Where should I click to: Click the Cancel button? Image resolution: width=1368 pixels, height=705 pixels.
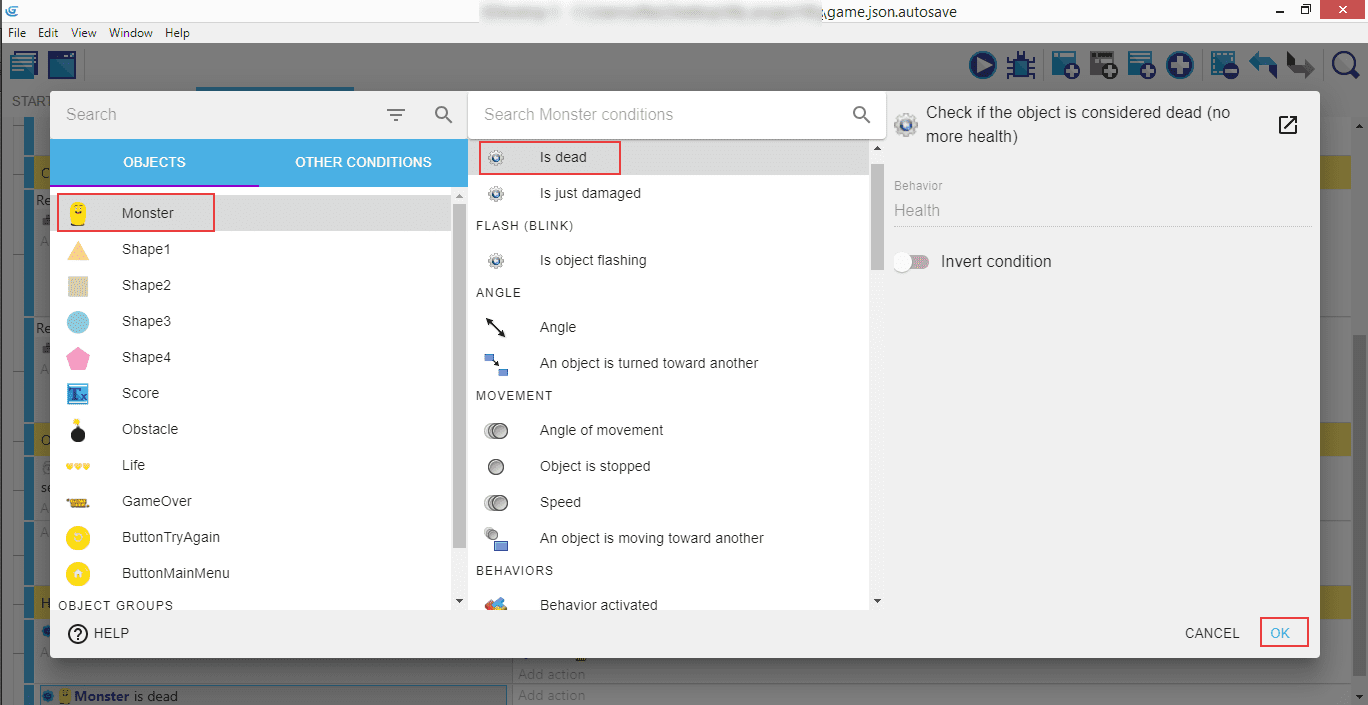coord(1211,633)
